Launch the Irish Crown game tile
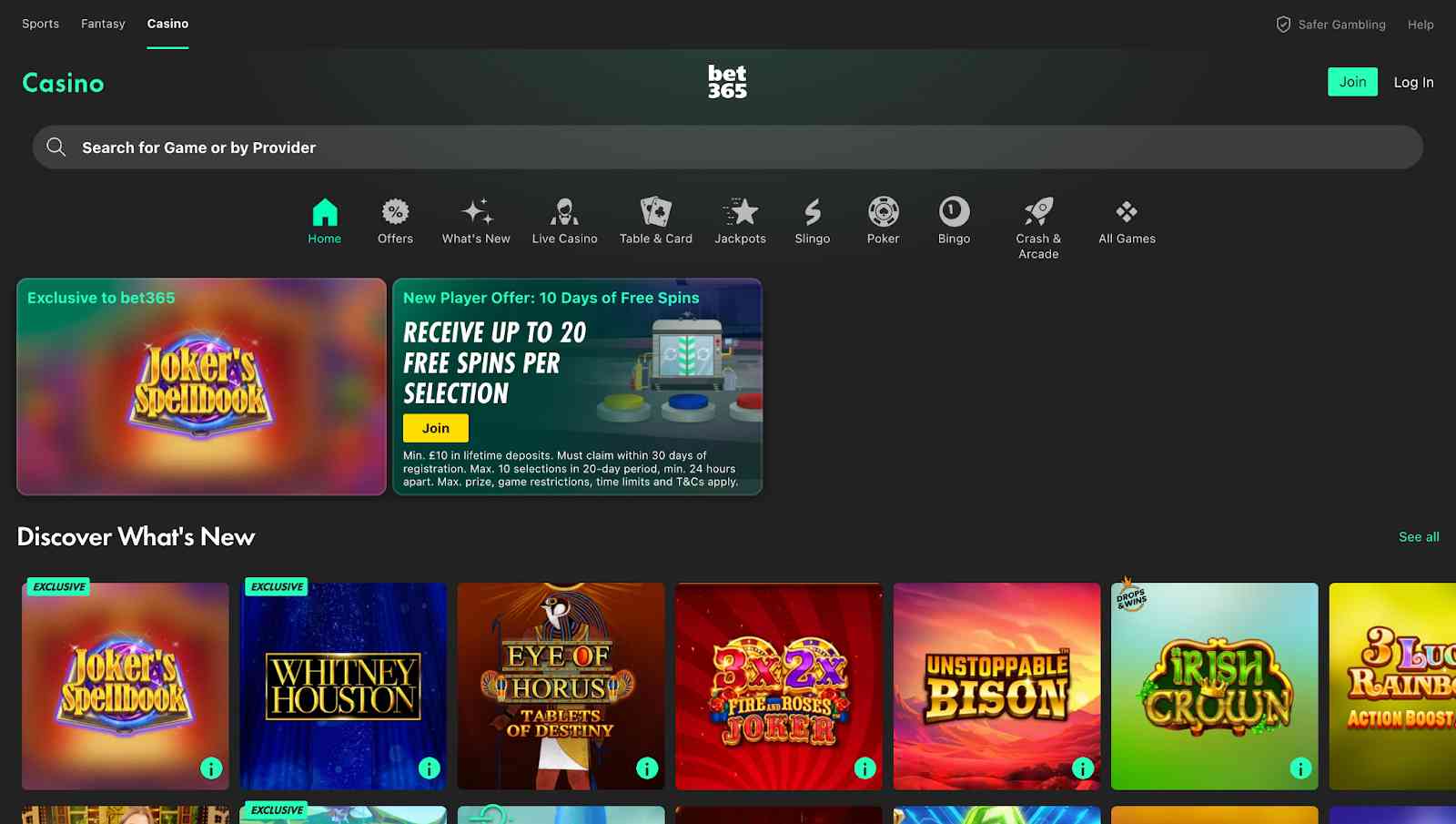This screenshot has width=1456, height=824. [x=1215, y=687]
